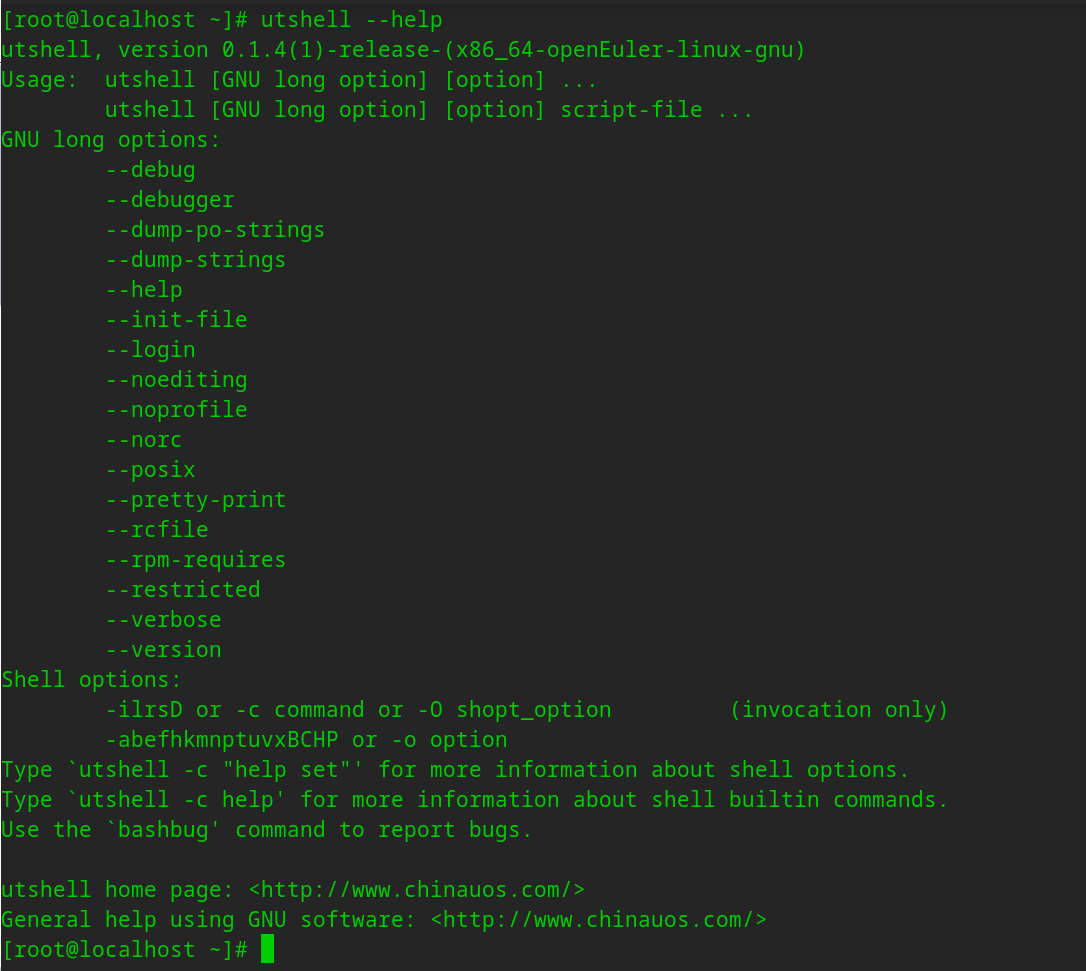Click the green cursor block at the prompt
The height and width of the screenshot is (971, 1086).
coord(267,949)
